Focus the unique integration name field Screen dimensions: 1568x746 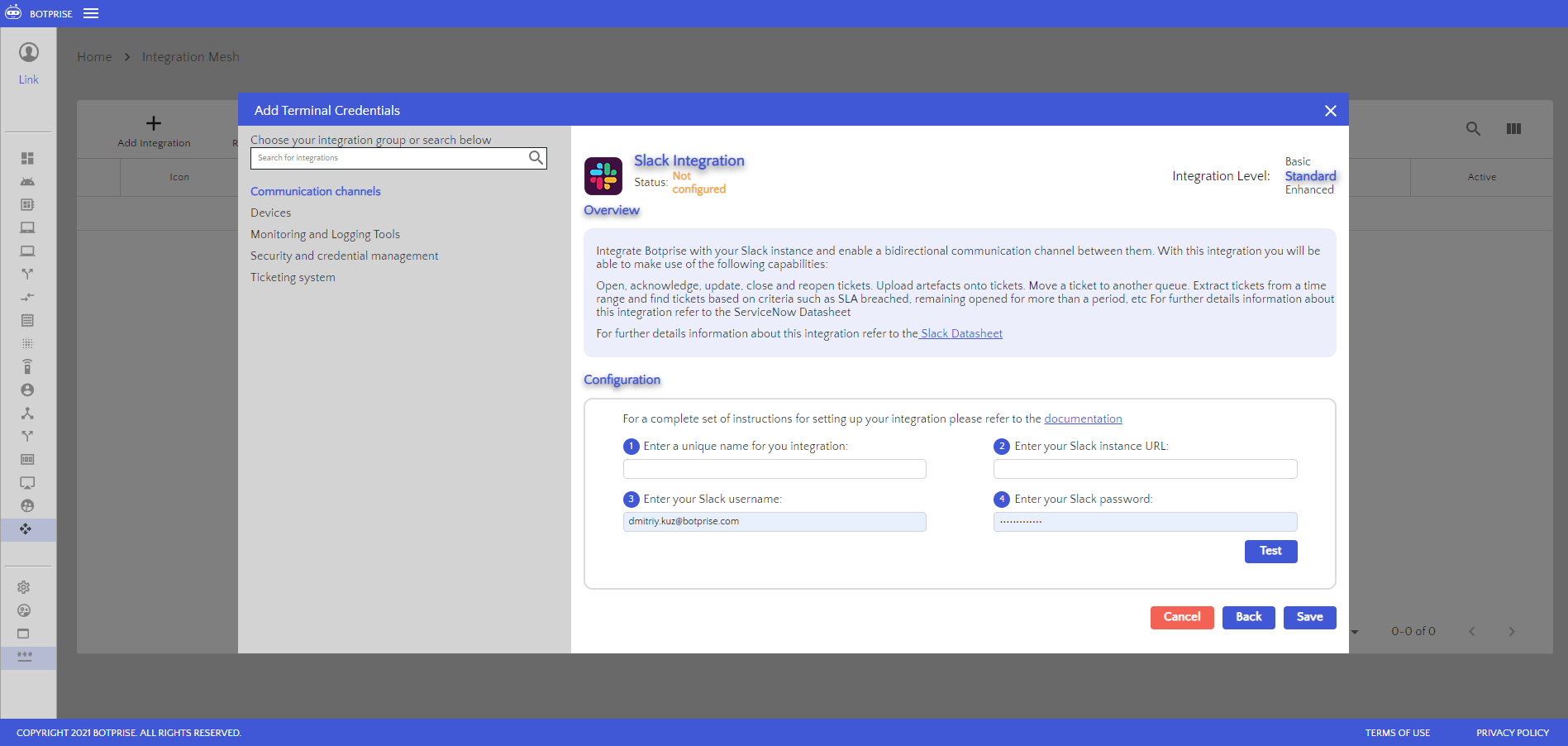[774, 469]
